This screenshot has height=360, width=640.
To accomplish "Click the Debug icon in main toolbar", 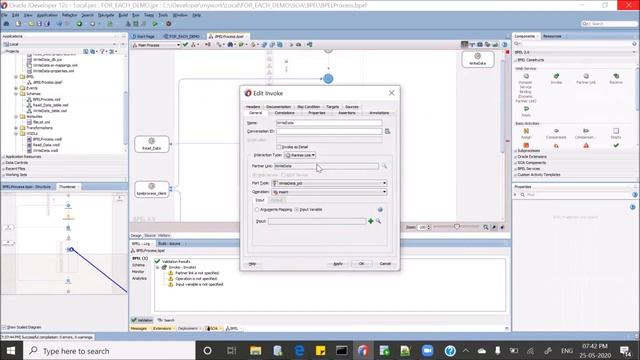I will click(168, 24).
